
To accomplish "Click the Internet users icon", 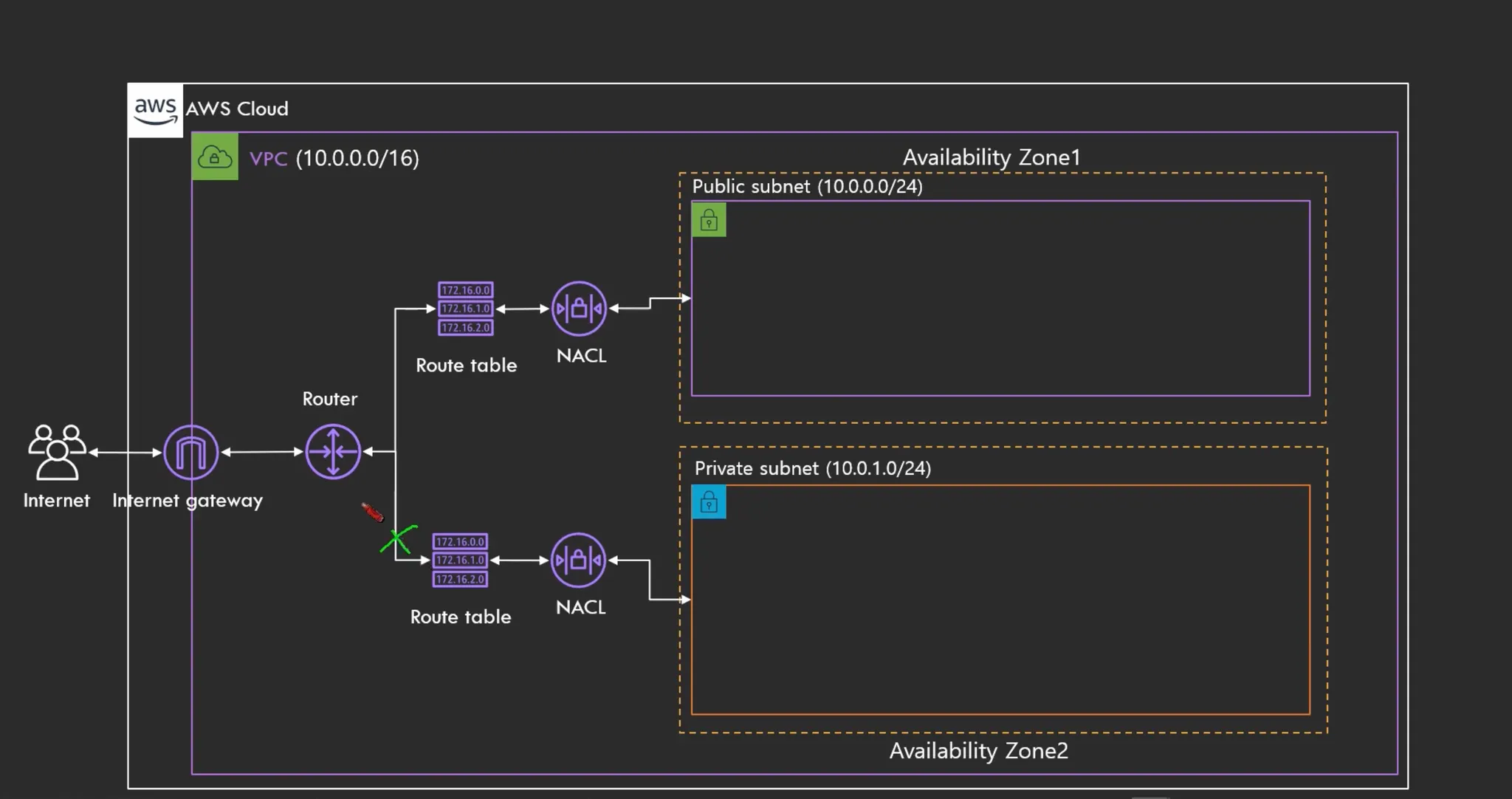I will click(56, 451).
